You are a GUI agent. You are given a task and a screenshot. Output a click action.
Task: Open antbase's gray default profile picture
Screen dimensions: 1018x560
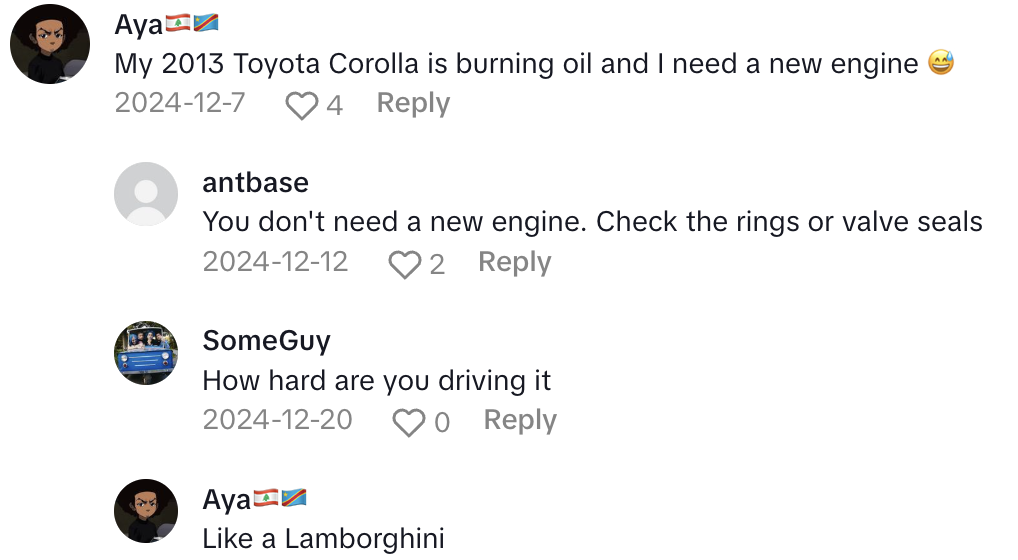click(x=146, y=194)
